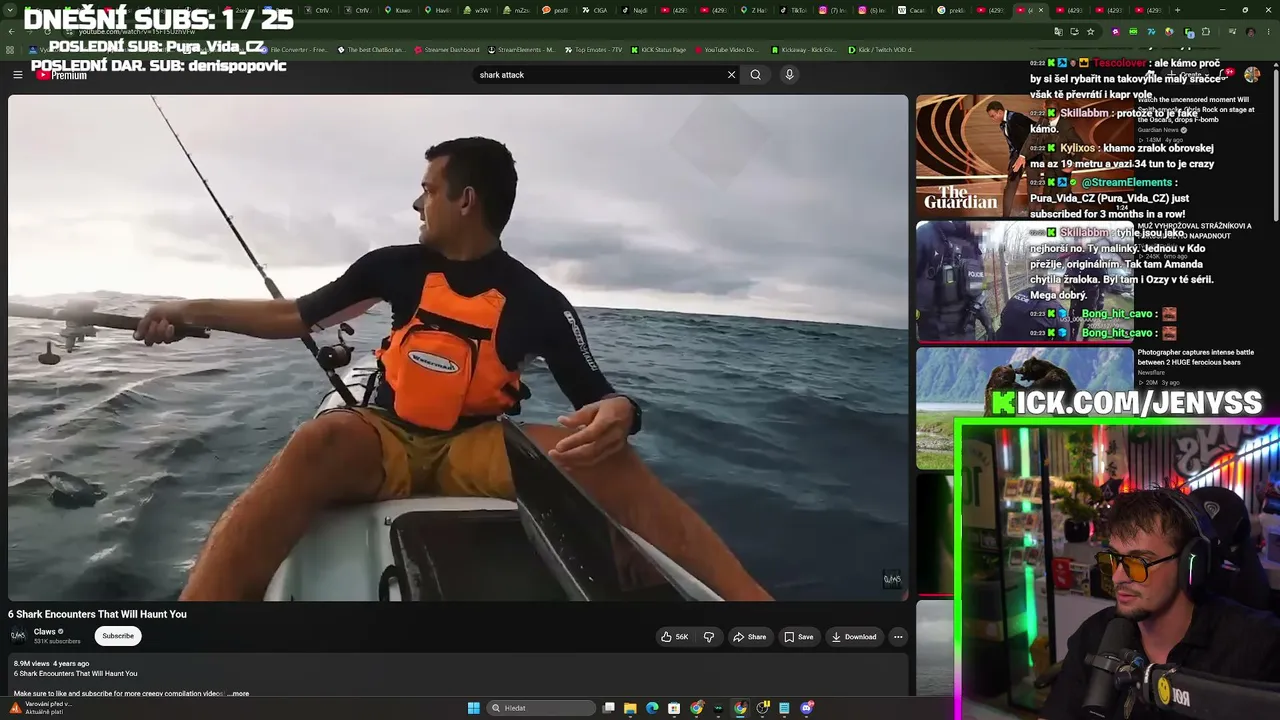The width and height of the screenshot is (1280, 720).
Task: Switch to the CIGA browser tab
Action: [x=596, y=10]
